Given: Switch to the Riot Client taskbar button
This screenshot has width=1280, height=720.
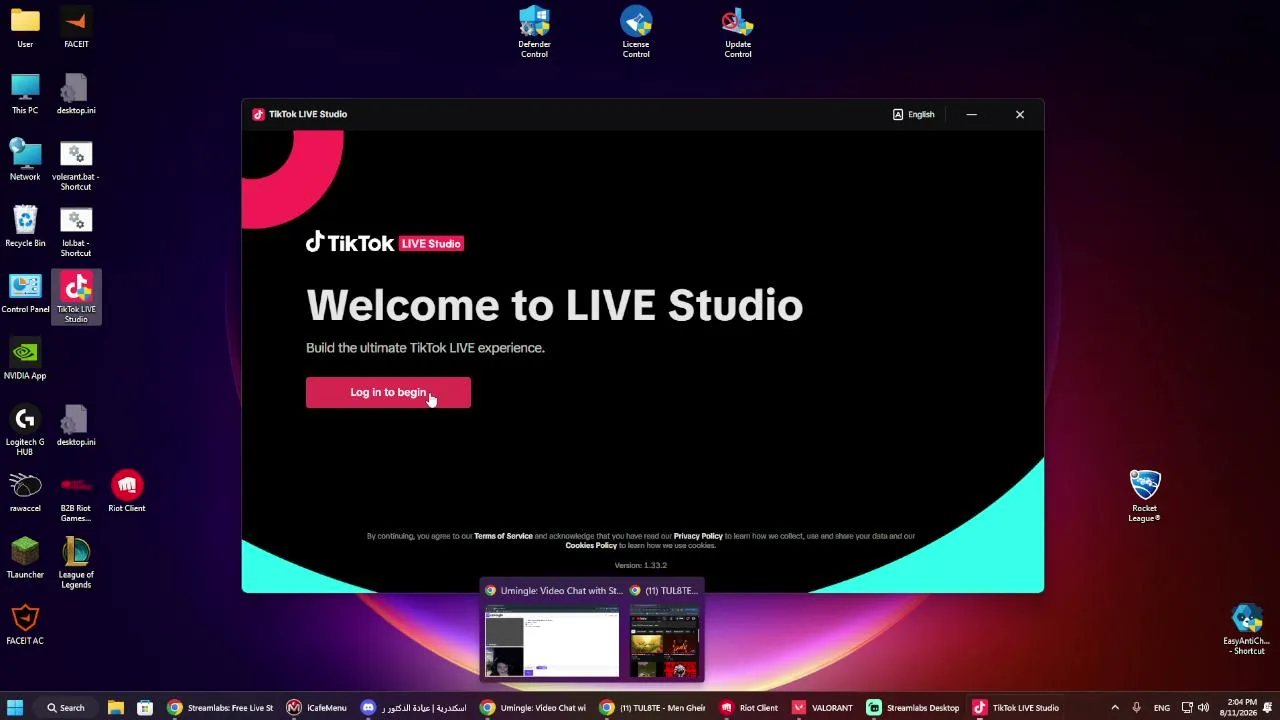Looking at the screenshot, I should pos(749,708).
